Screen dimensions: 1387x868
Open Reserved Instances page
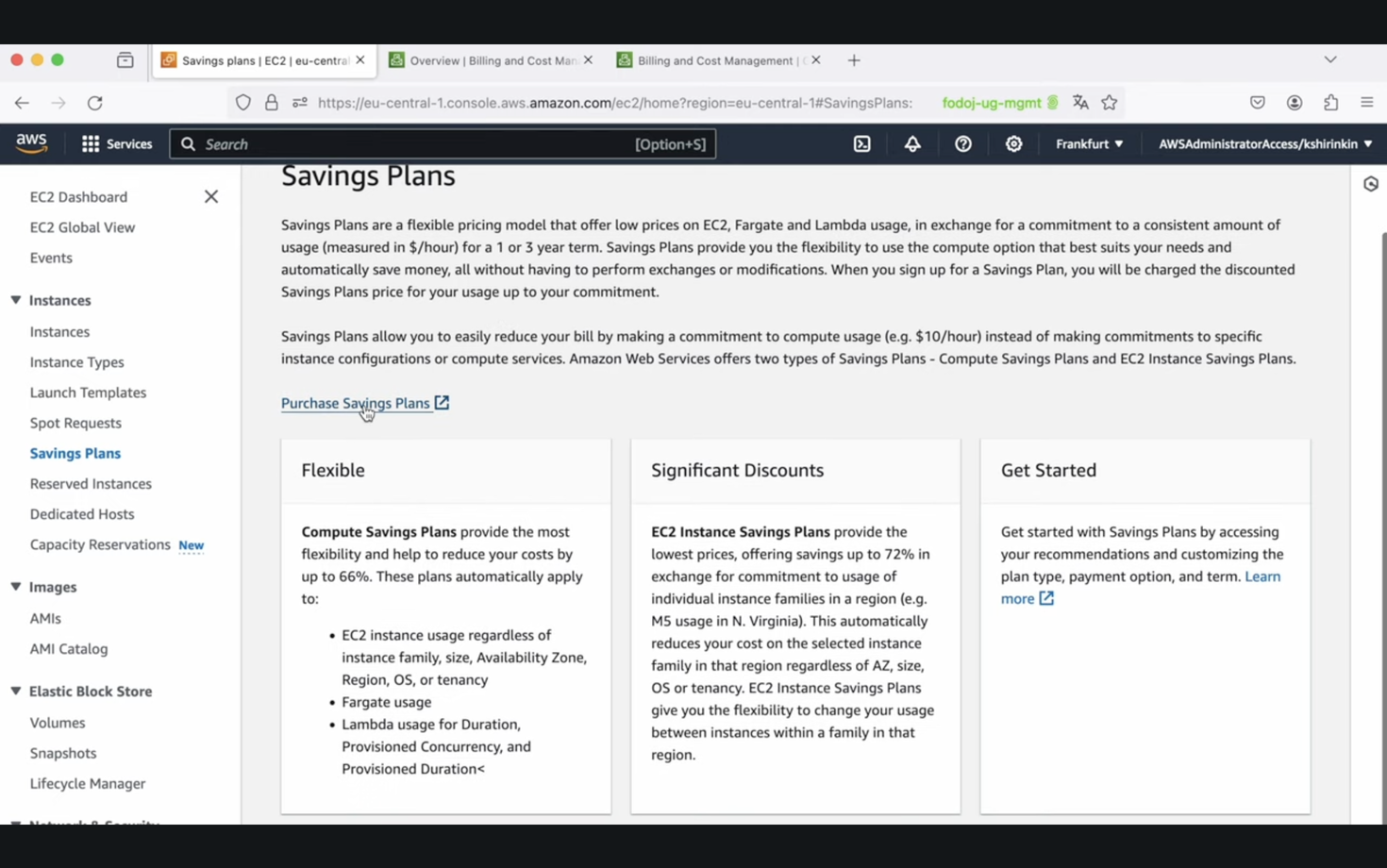[x=91, y=483]
